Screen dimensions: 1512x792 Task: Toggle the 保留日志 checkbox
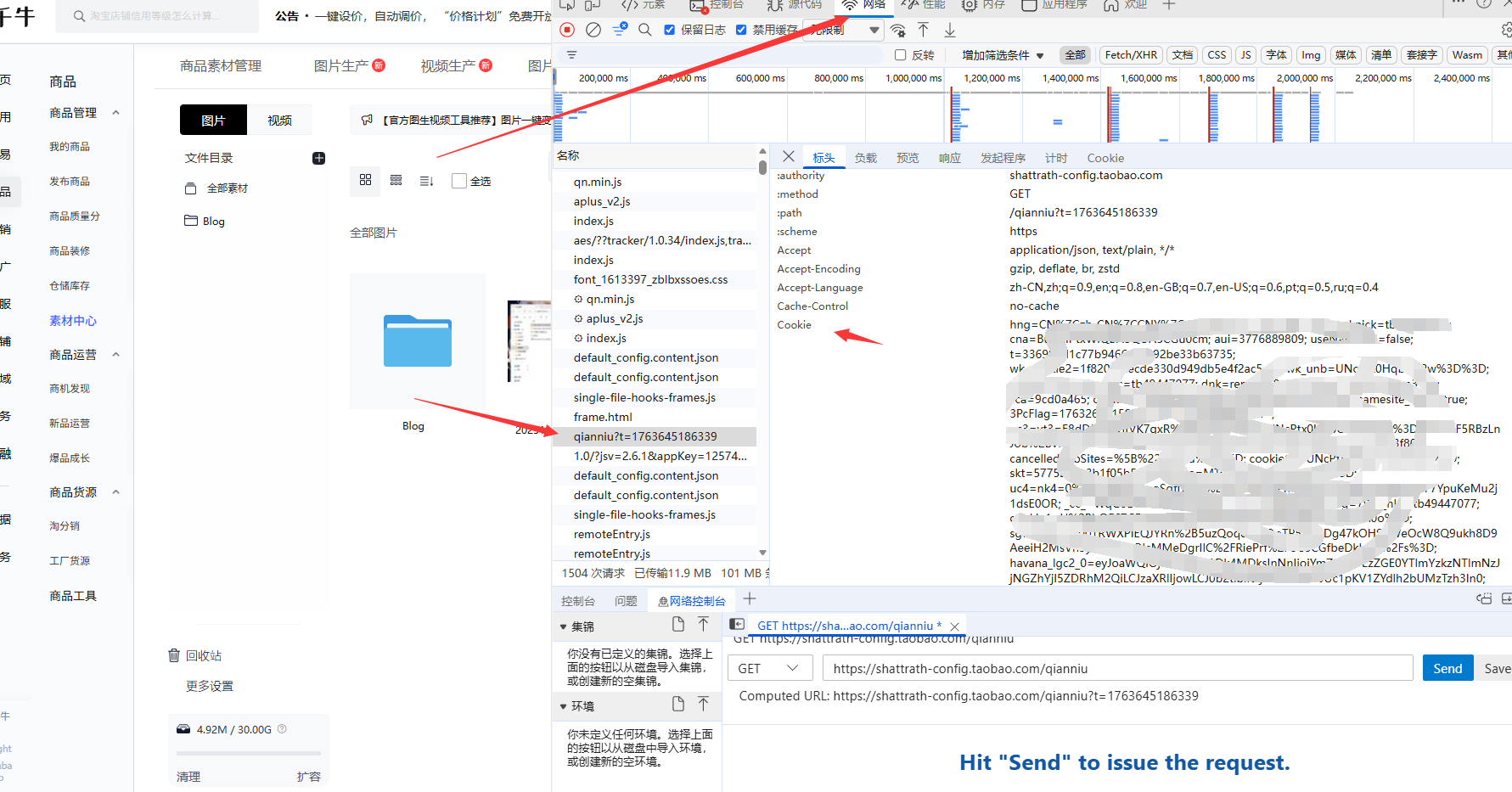point(670,30)
